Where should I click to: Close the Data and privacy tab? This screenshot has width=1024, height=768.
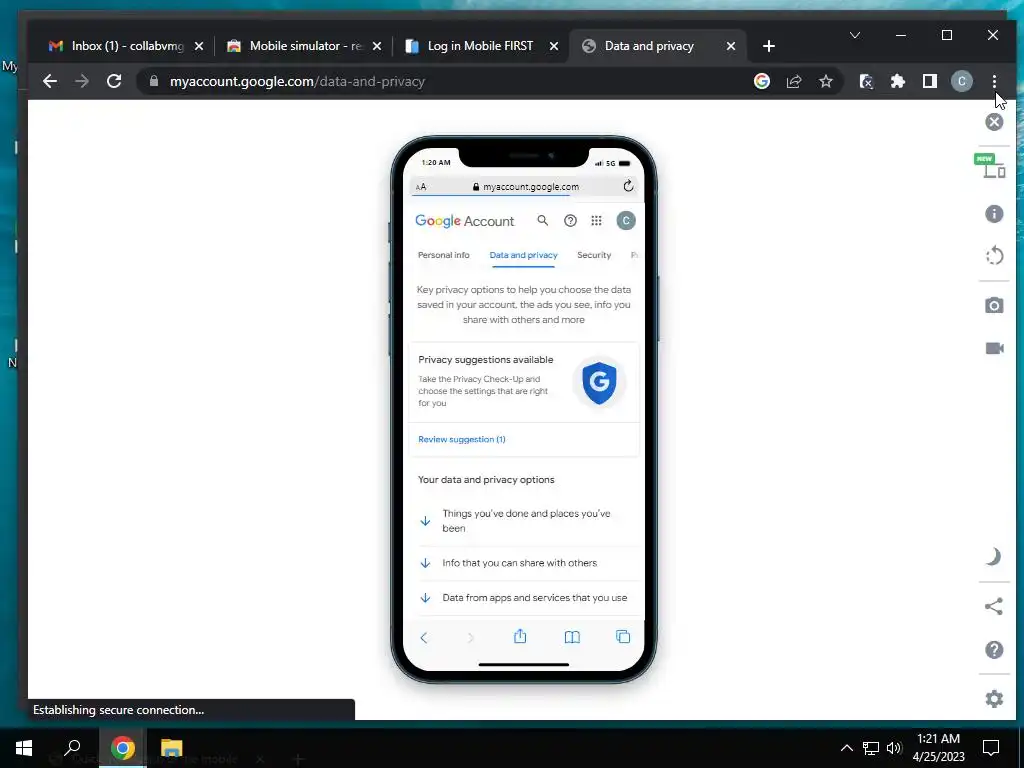point(731,46)
